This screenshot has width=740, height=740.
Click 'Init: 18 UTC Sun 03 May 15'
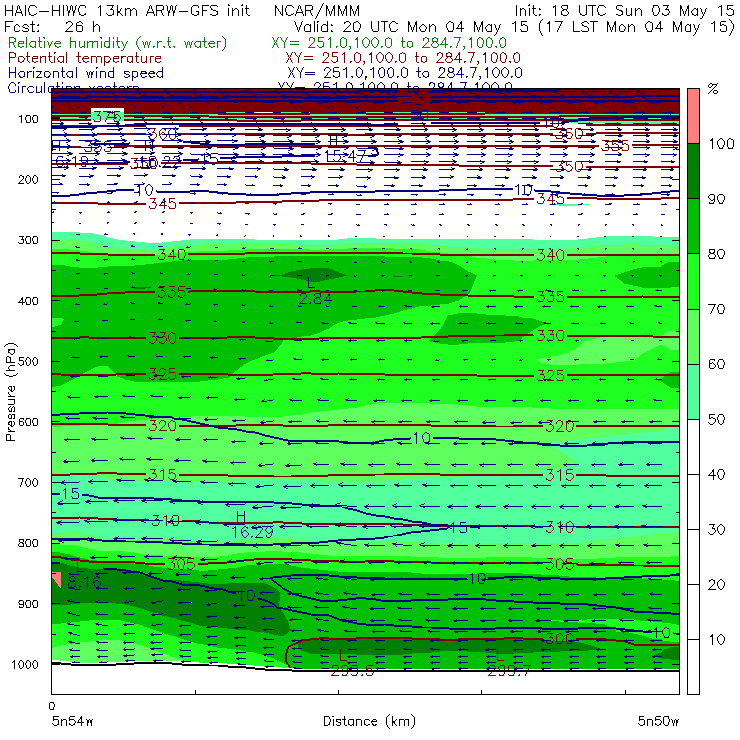tap(624, 10)
